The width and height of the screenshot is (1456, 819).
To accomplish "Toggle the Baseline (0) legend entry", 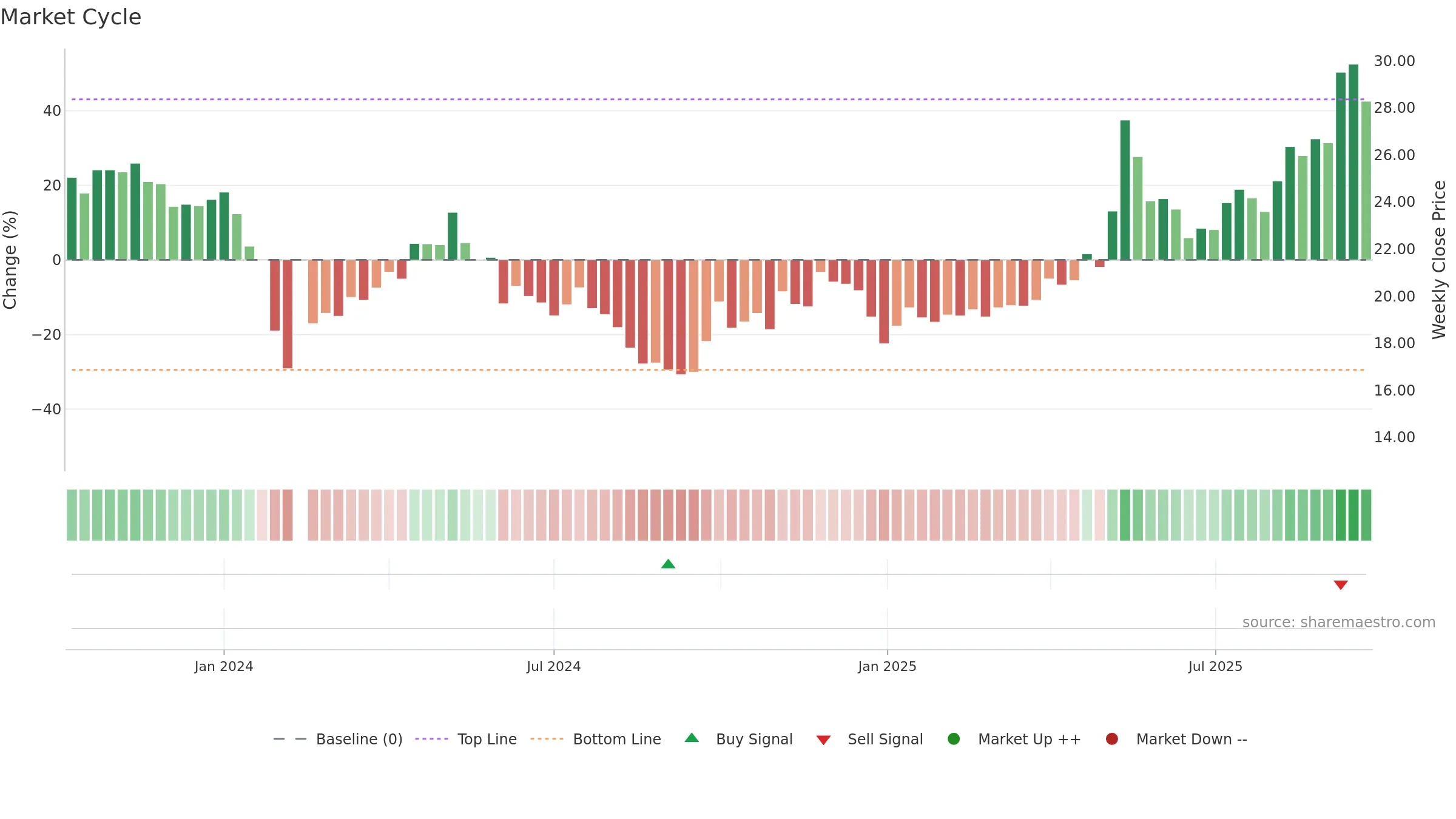I will click(x=338, y=739).
